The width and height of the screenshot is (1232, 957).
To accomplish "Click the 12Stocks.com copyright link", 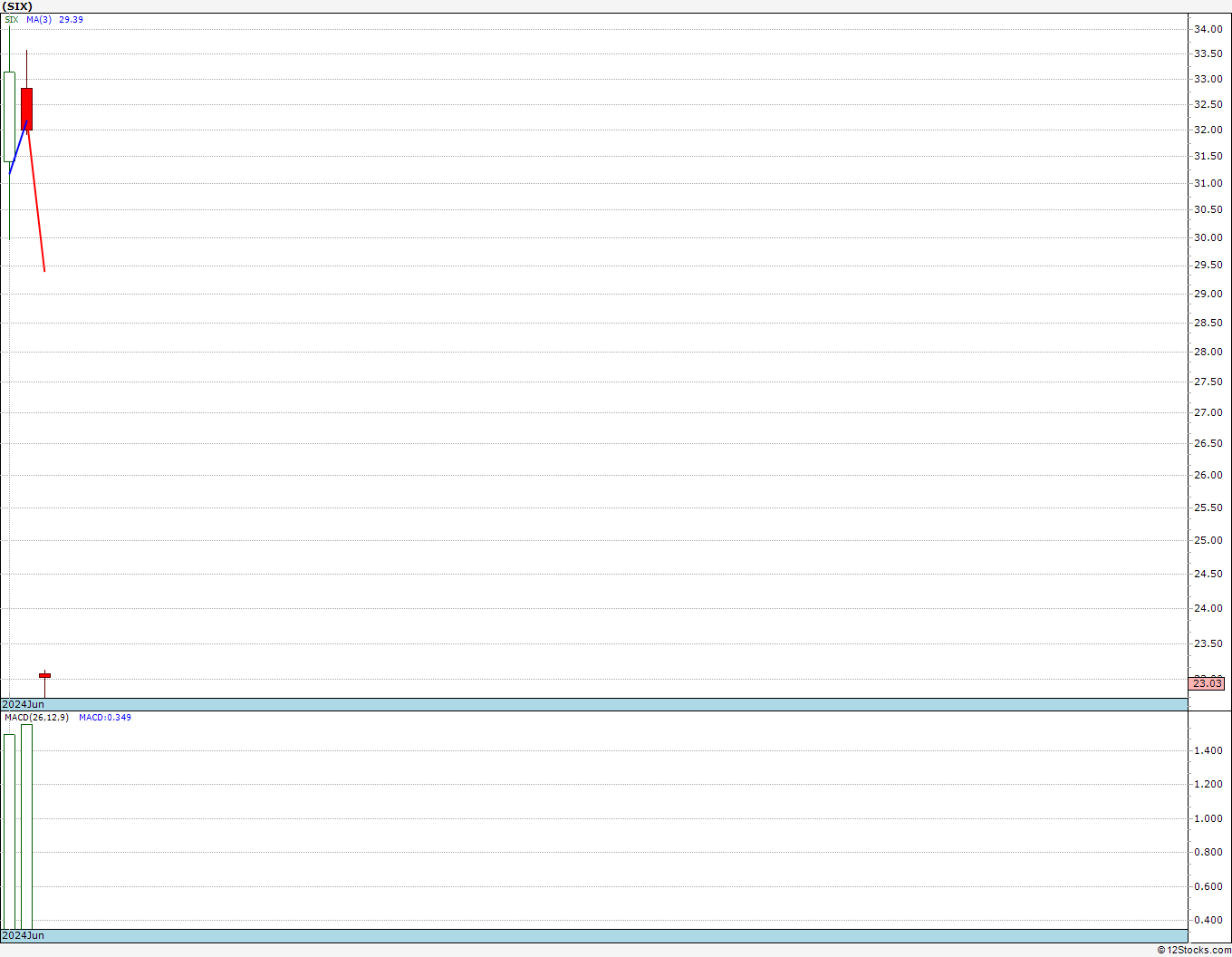I will tap(1194, 950).
